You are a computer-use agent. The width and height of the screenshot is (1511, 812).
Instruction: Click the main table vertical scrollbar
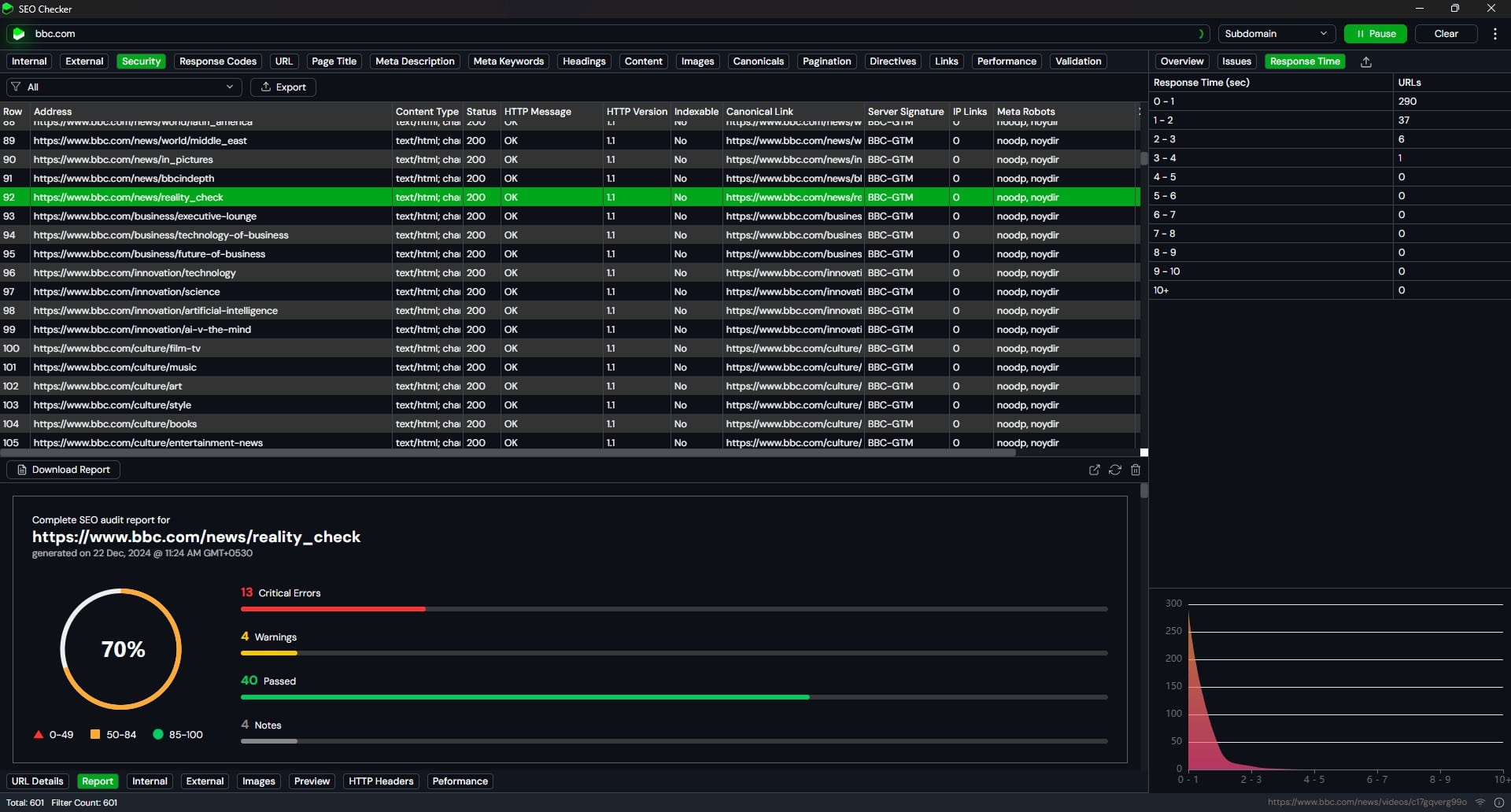point(1144,158)
